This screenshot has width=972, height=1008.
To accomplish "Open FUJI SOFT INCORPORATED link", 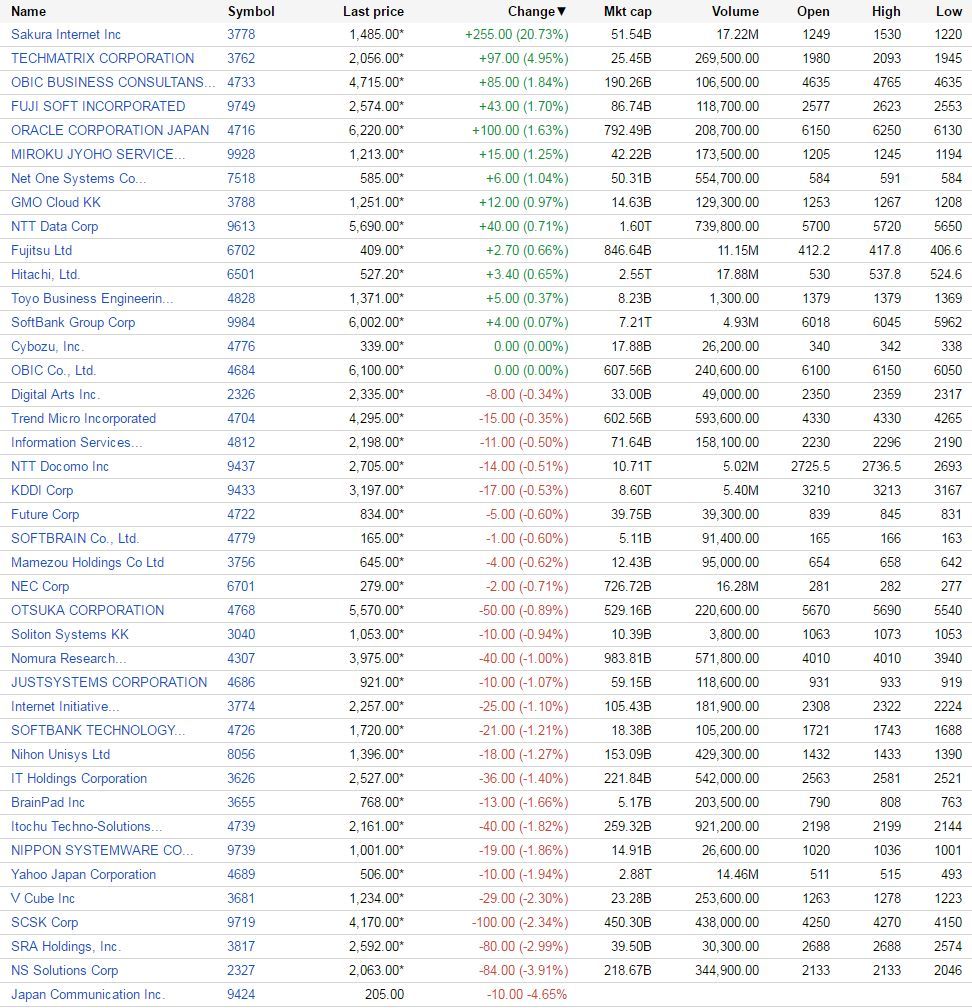I will pyautogui.click(x=98, y=106).
